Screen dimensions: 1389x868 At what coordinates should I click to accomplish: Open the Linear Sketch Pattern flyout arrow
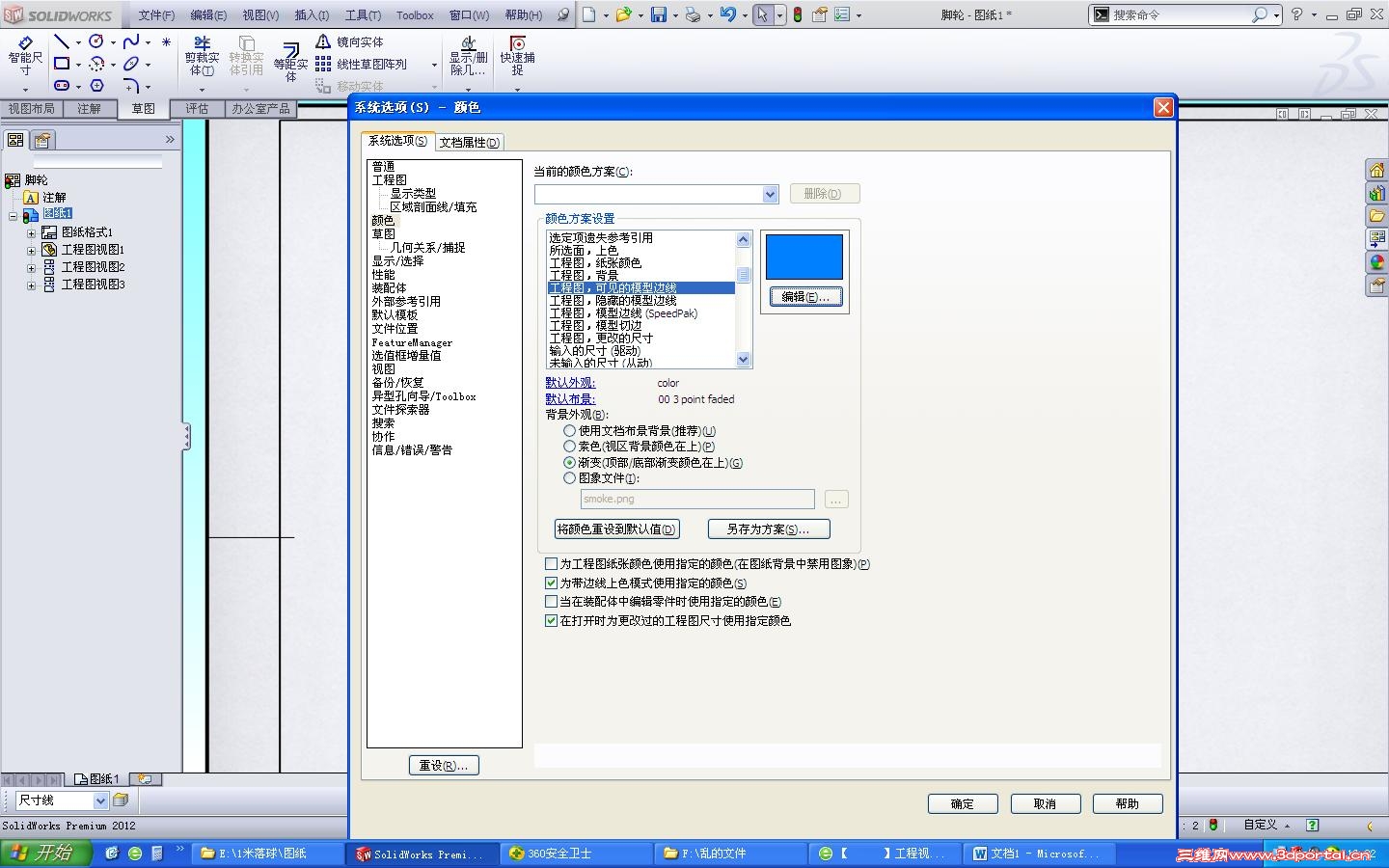434,65
